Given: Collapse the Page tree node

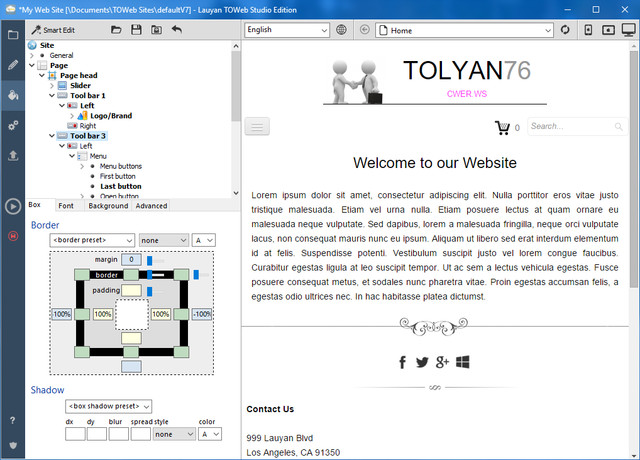Looking at the screenshot, I should [32, 65].
